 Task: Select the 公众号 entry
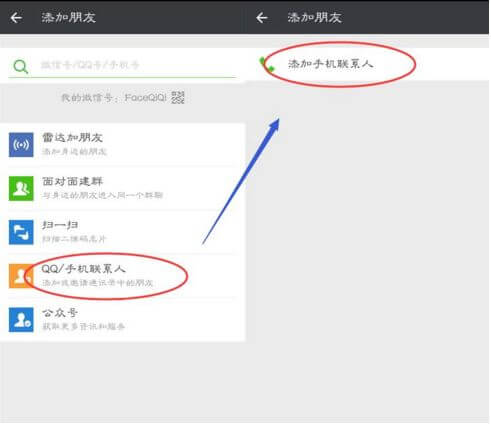pyautogui.click(x=123, y=320)
